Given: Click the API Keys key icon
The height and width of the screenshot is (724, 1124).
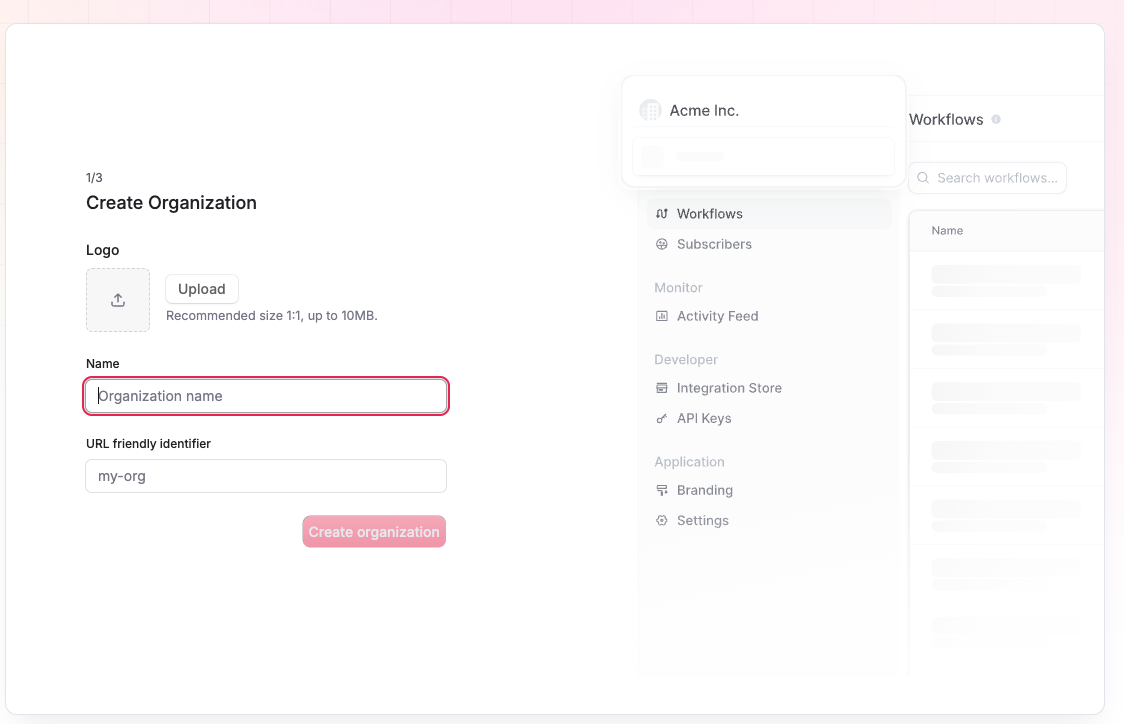Looking at the screenshot, I should (662, 418).
